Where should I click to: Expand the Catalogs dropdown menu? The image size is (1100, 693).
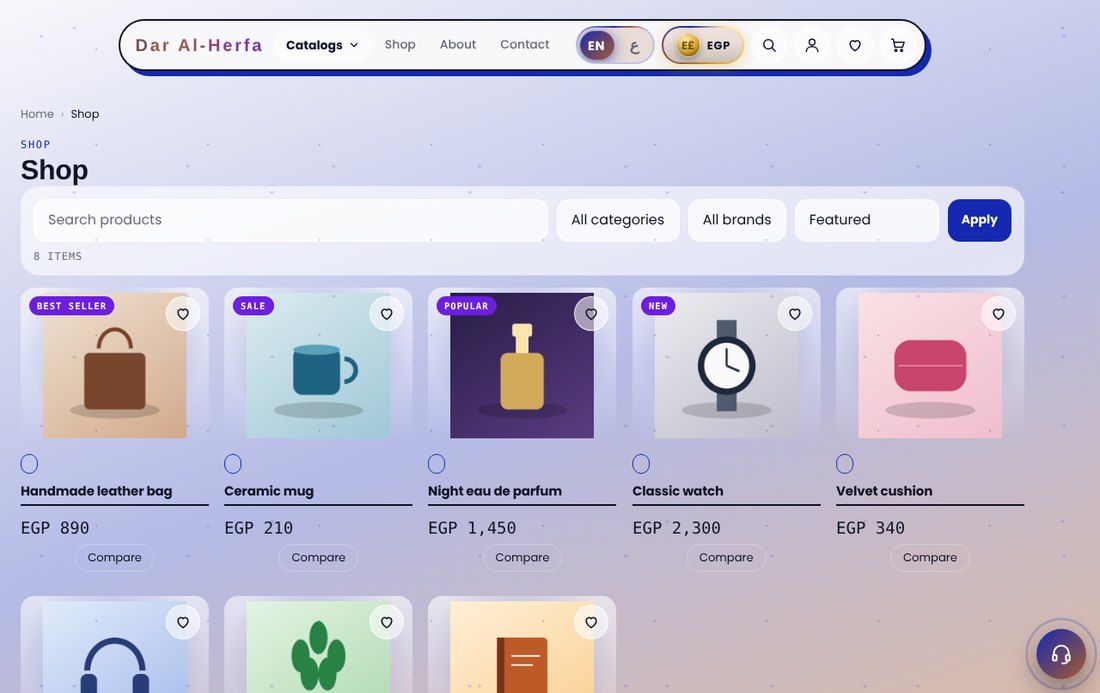322,45
